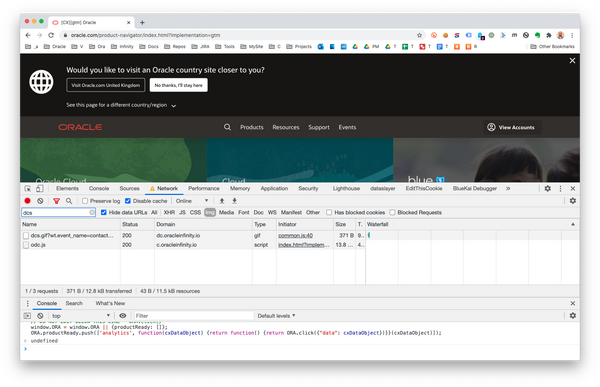Viewport: 600px width, 387px height.
Task: Open the Lighthouse tab
Action: click(x=346, y=189)
